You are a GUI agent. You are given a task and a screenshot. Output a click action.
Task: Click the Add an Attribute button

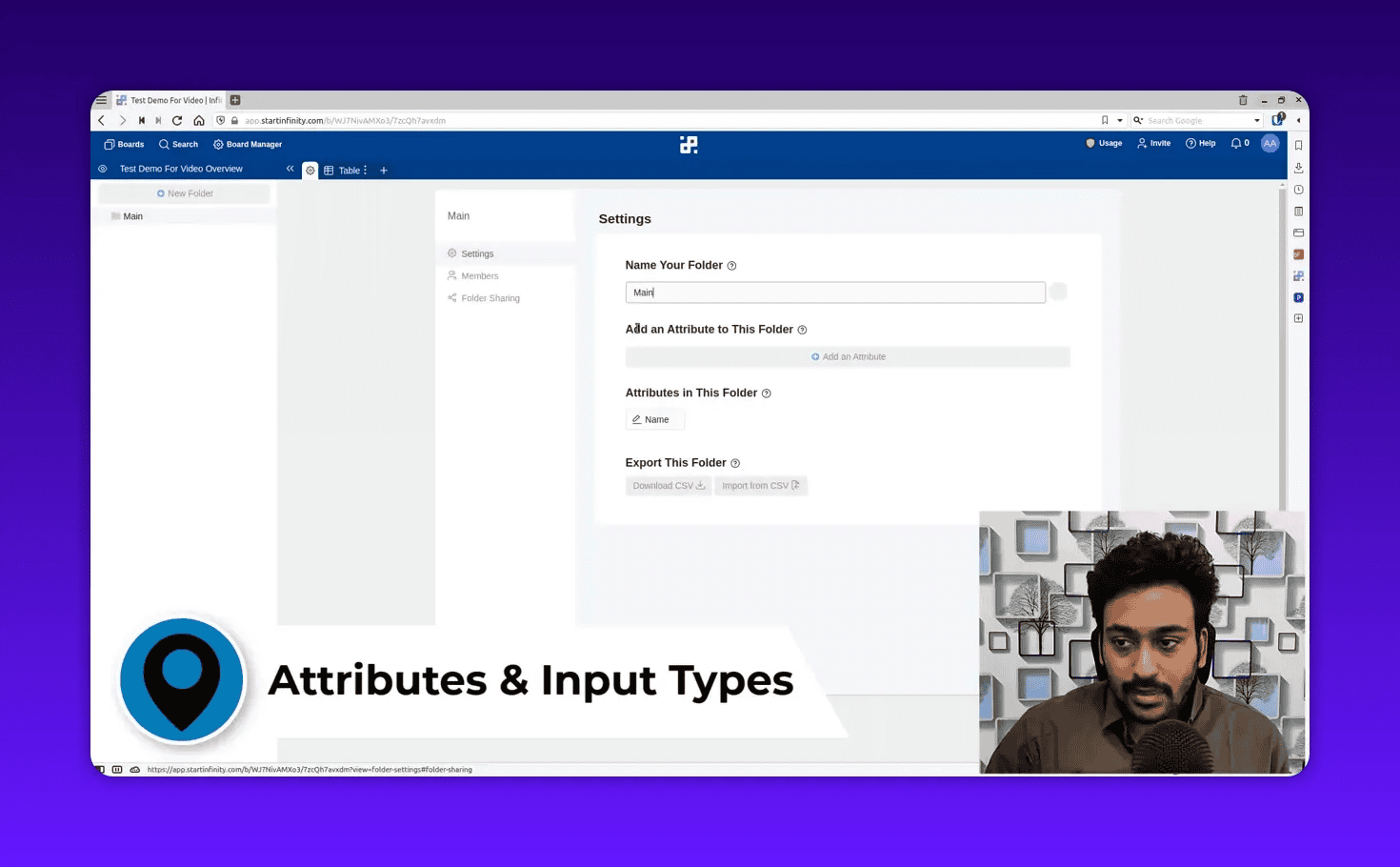click(x=848, y=355)
